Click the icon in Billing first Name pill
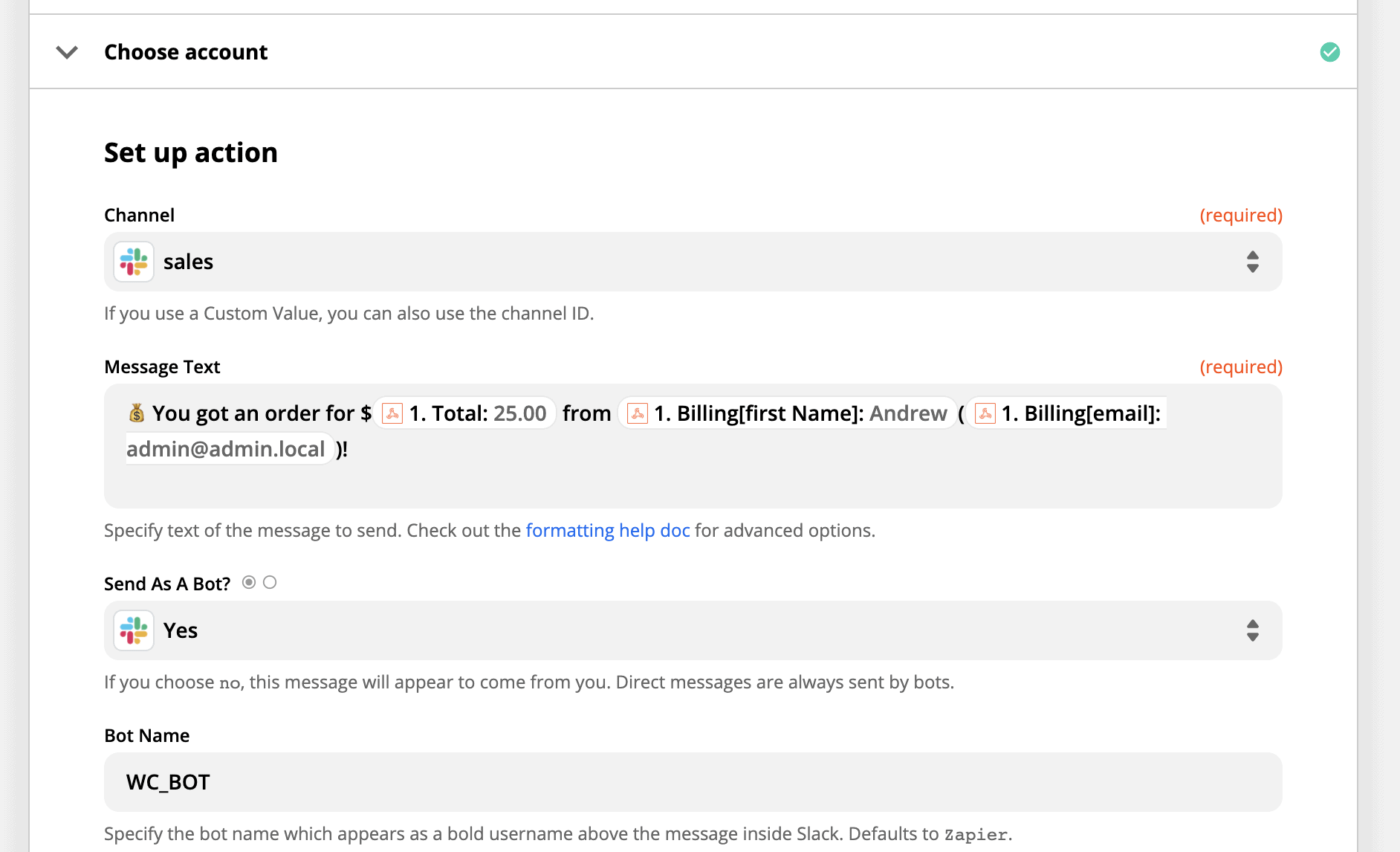 click(x=638, y=413)
